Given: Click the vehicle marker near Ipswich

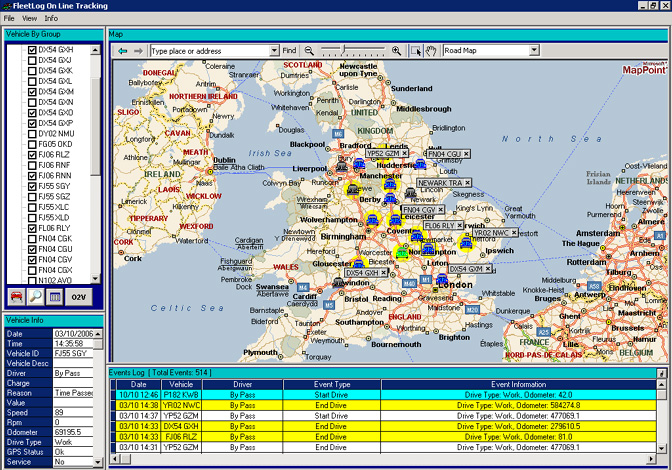Looking at the screenshot, I should [x=466, y=243].
